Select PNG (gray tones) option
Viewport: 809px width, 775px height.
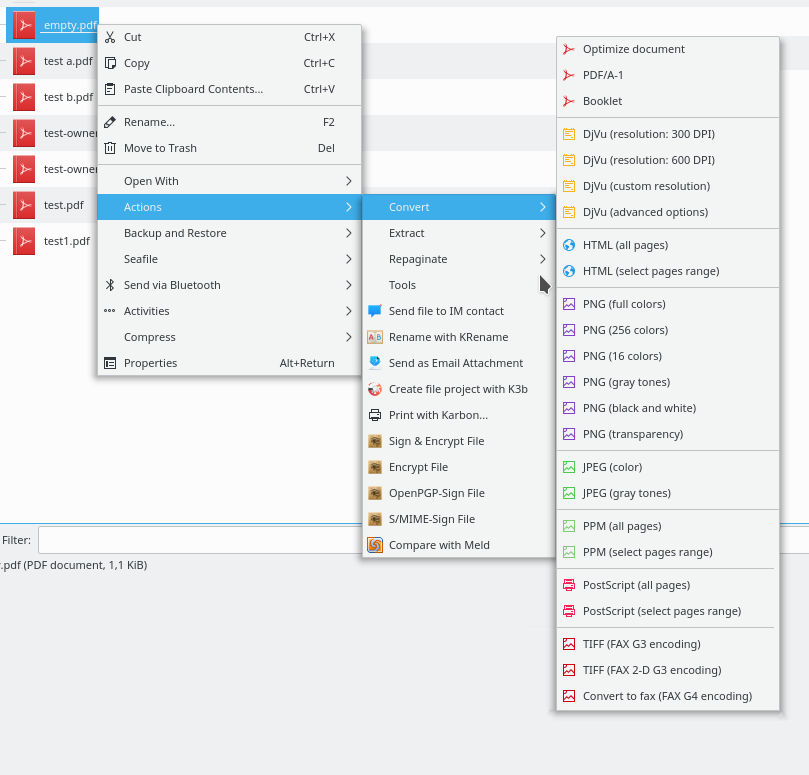pos(668,382)
